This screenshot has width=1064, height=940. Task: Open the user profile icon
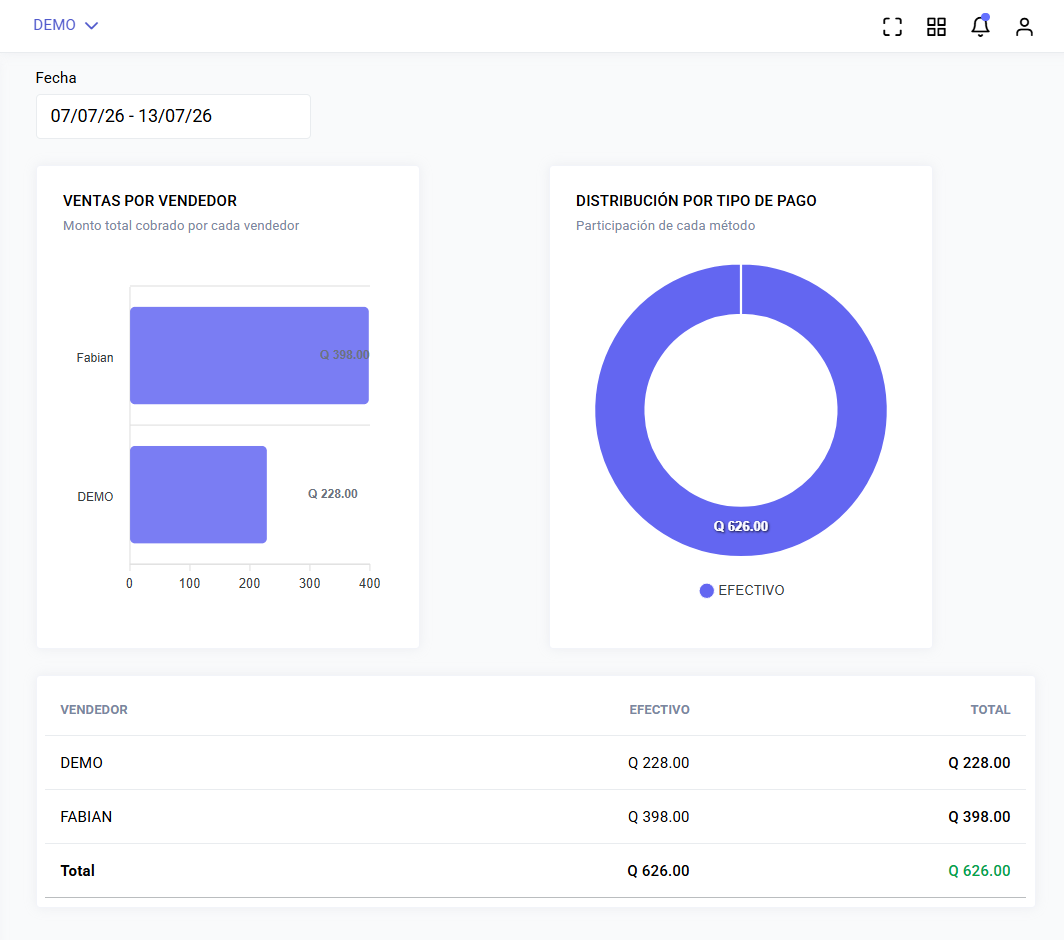point(1024,26)
